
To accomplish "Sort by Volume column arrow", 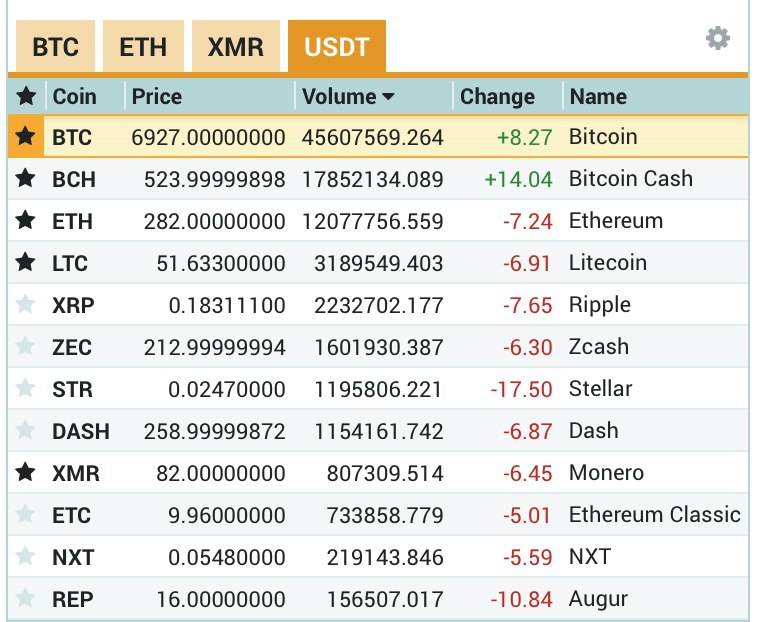I will (388, 97).
